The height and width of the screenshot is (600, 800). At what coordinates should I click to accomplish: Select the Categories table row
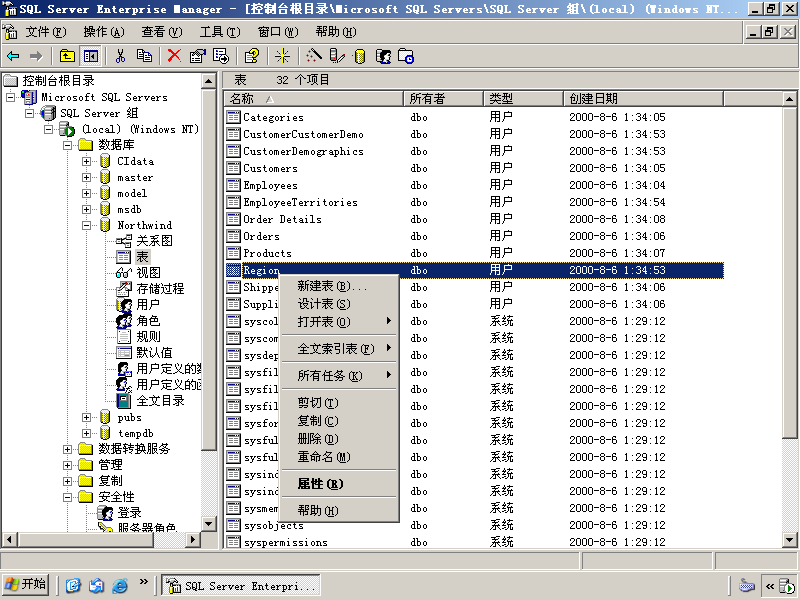click(x=474, y=117)
